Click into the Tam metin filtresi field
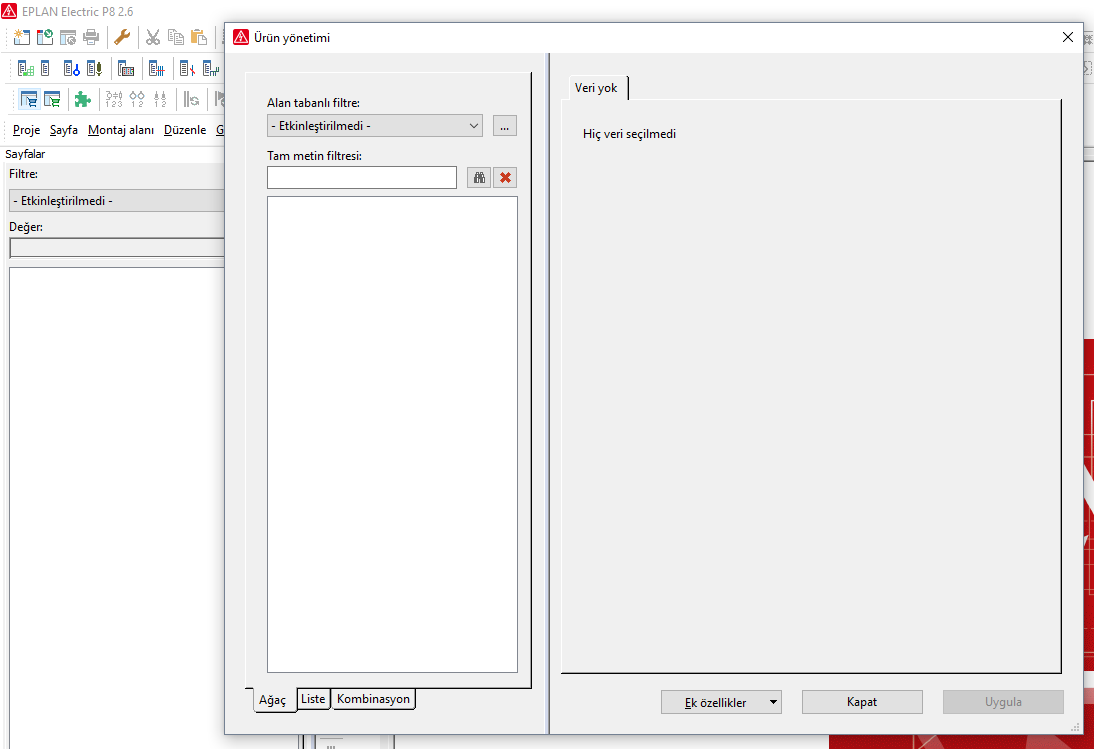 click(x=361, y=178)
